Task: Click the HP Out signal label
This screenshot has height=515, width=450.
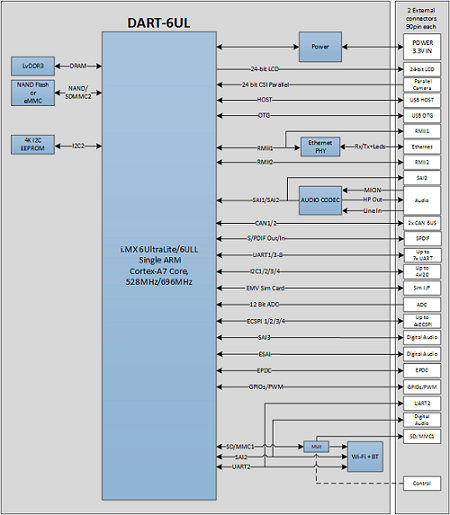Action: coord(373,199)
